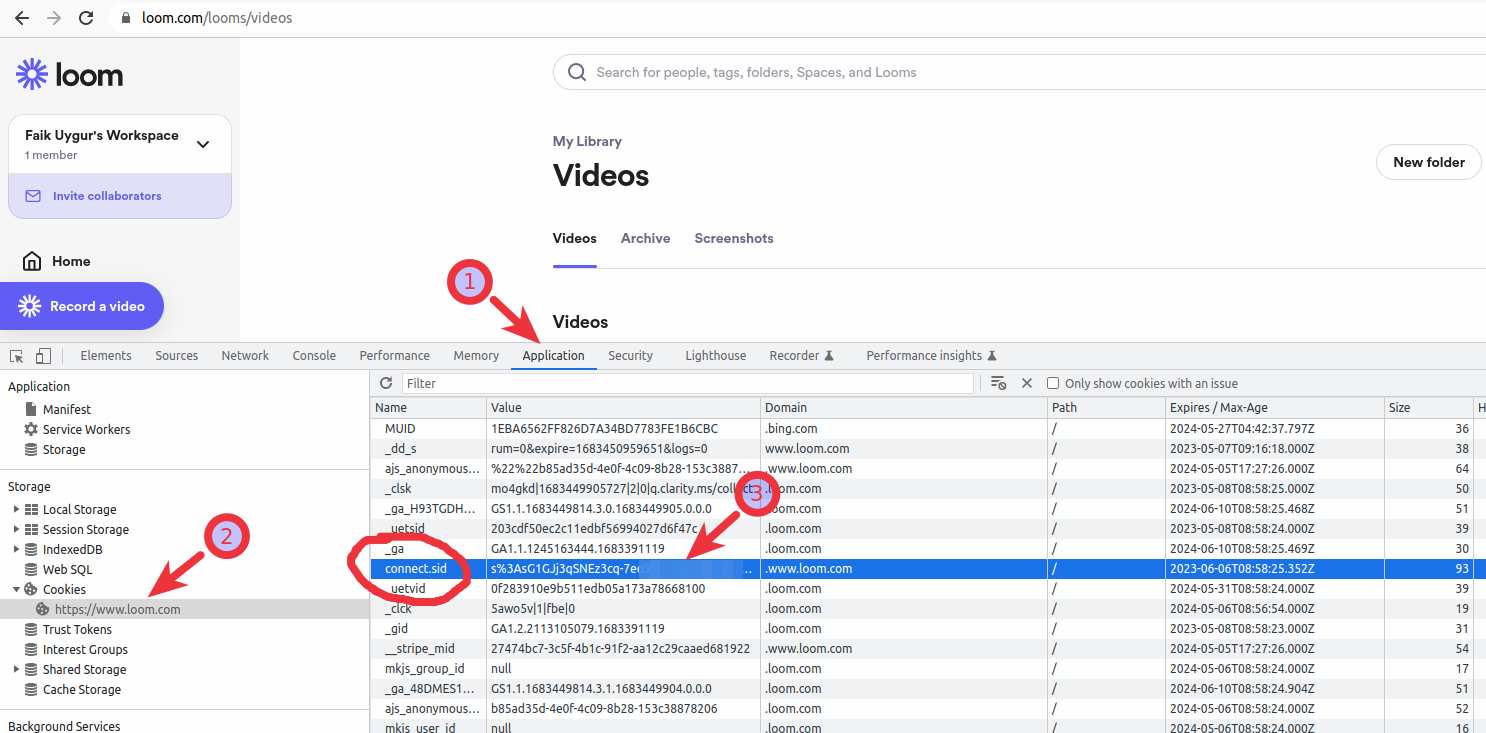Expand the IndexedDB tree node

click(x=16, y=549)
